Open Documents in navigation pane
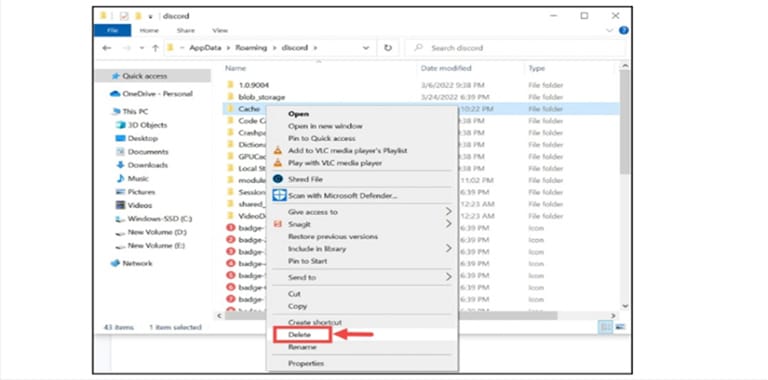Viewport: 768px width, 380px height. [142, 152]
